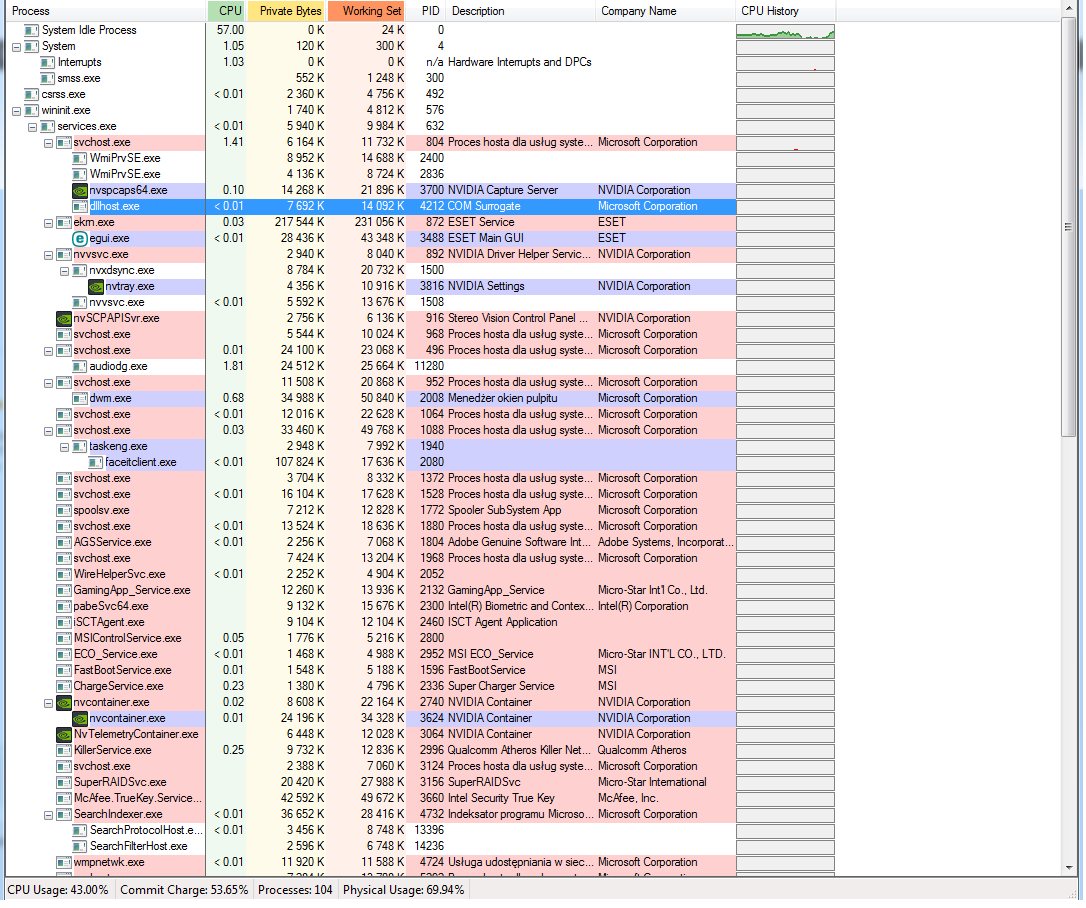Sort by Company Name column header
Image resolution: width=1086 pixels, height=908 pixels.
pyautogui.click(x=666, y=11)
